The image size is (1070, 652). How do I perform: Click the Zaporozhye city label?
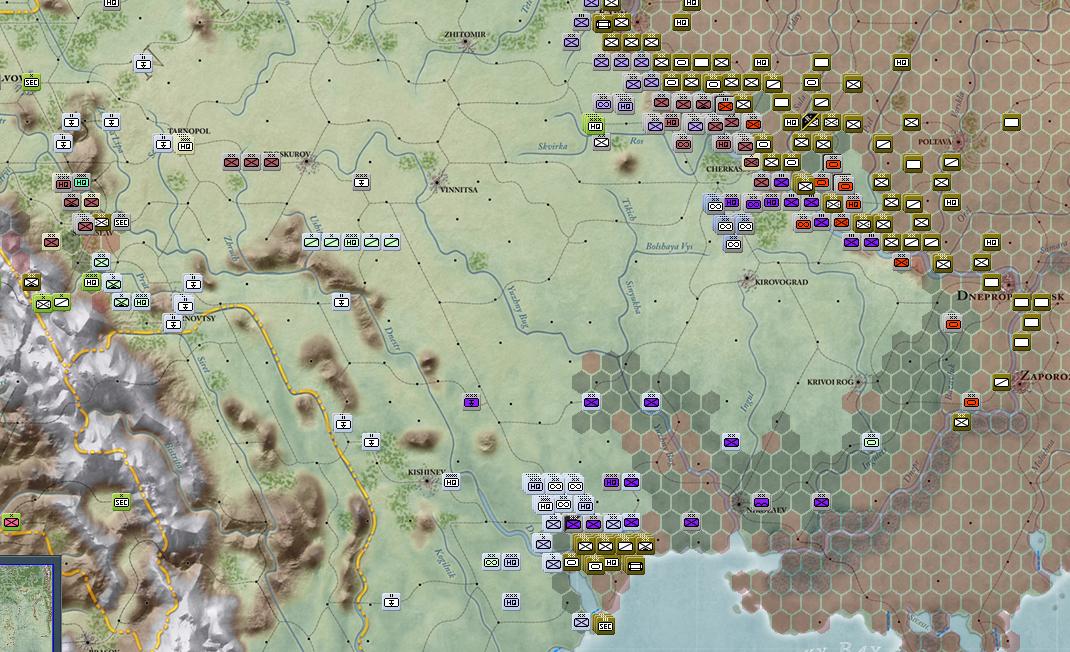pyautogui.click(x=1044, y=376)
